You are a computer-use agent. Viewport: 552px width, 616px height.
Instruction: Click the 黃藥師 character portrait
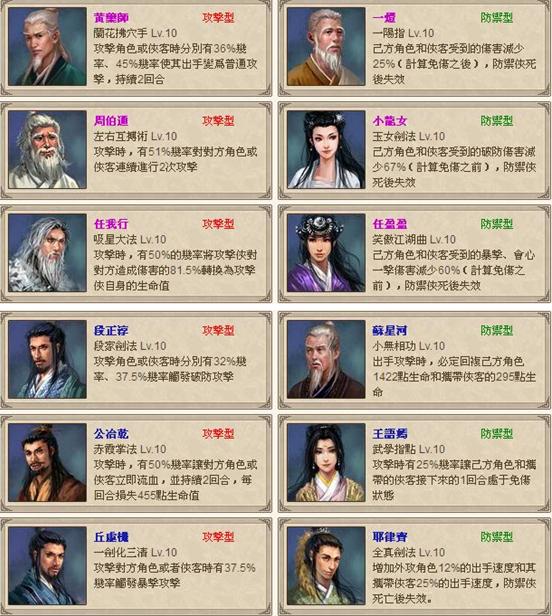click(47, 46)
